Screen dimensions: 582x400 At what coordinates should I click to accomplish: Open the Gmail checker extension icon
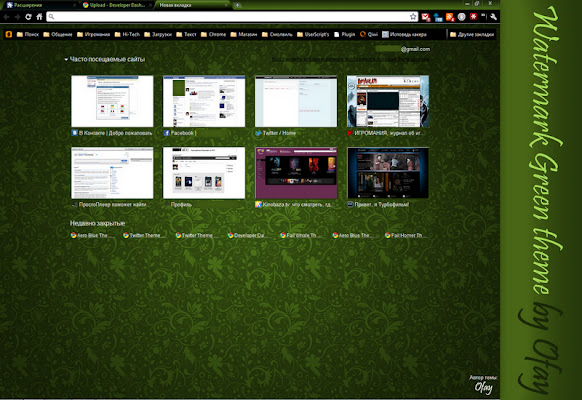[x=426, y=17]
